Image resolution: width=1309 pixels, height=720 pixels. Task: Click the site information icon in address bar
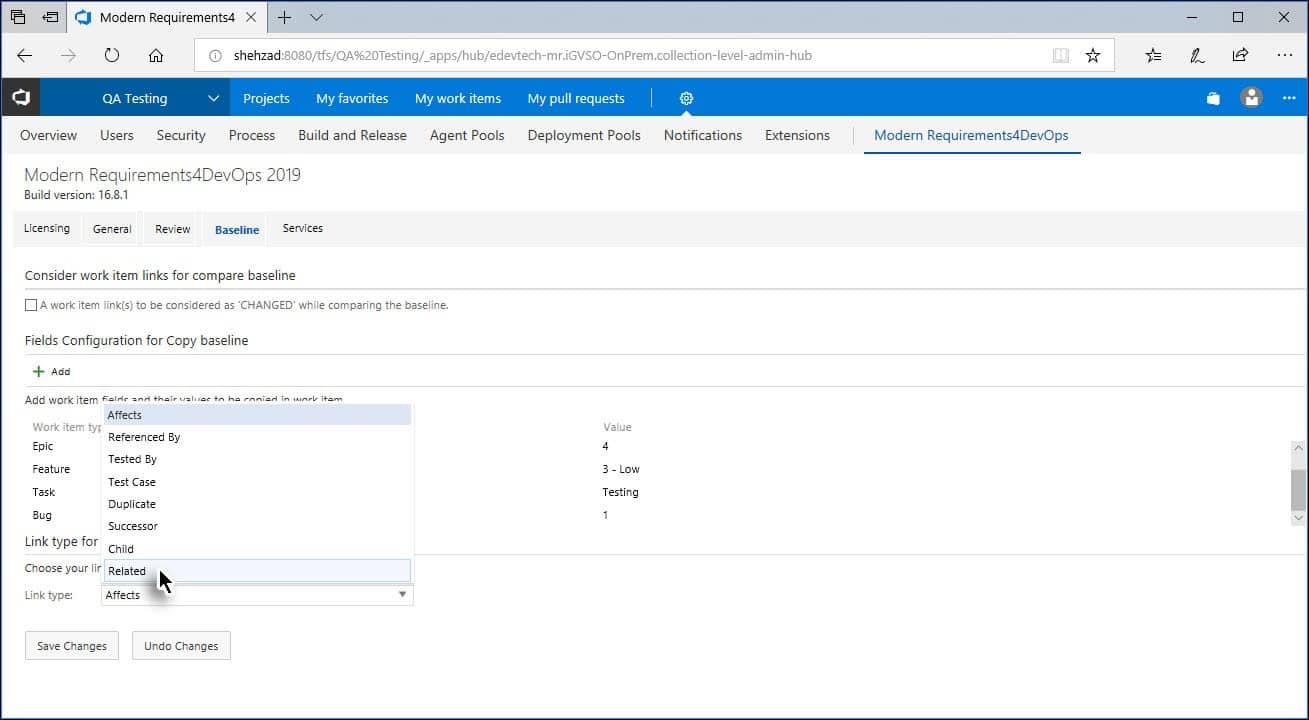pos(215,56)
